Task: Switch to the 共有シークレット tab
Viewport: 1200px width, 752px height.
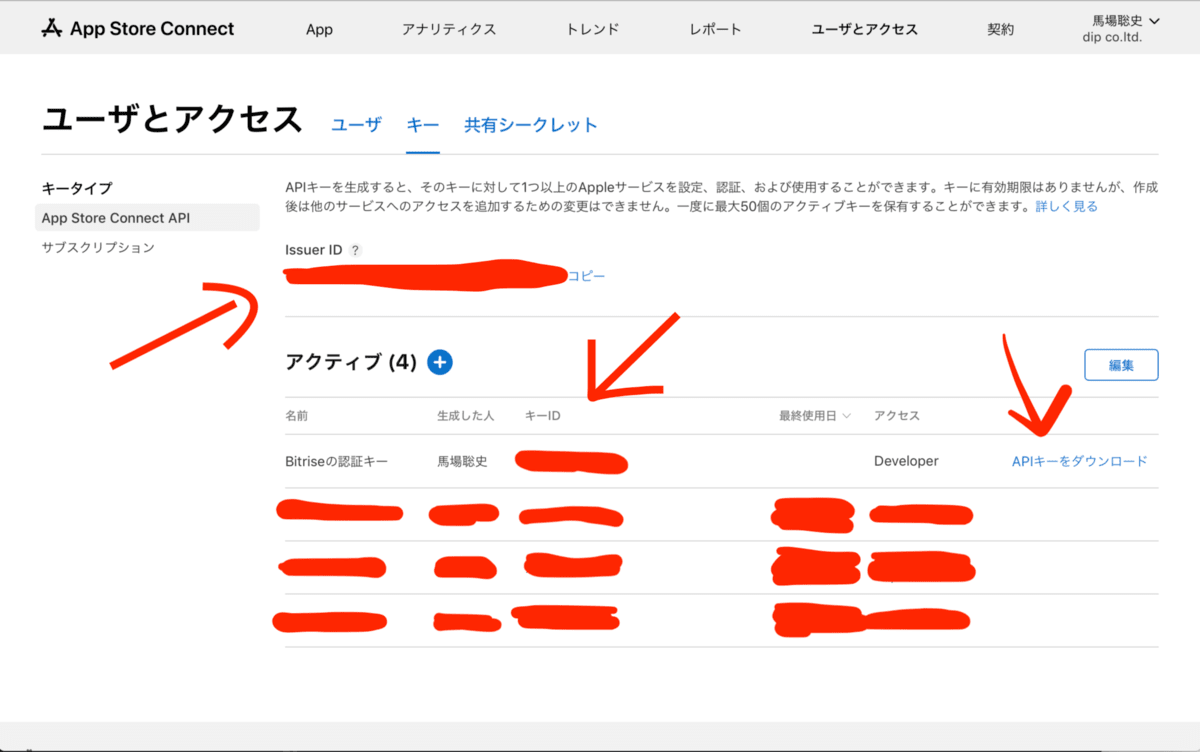Action: click(x=531, y=125)
